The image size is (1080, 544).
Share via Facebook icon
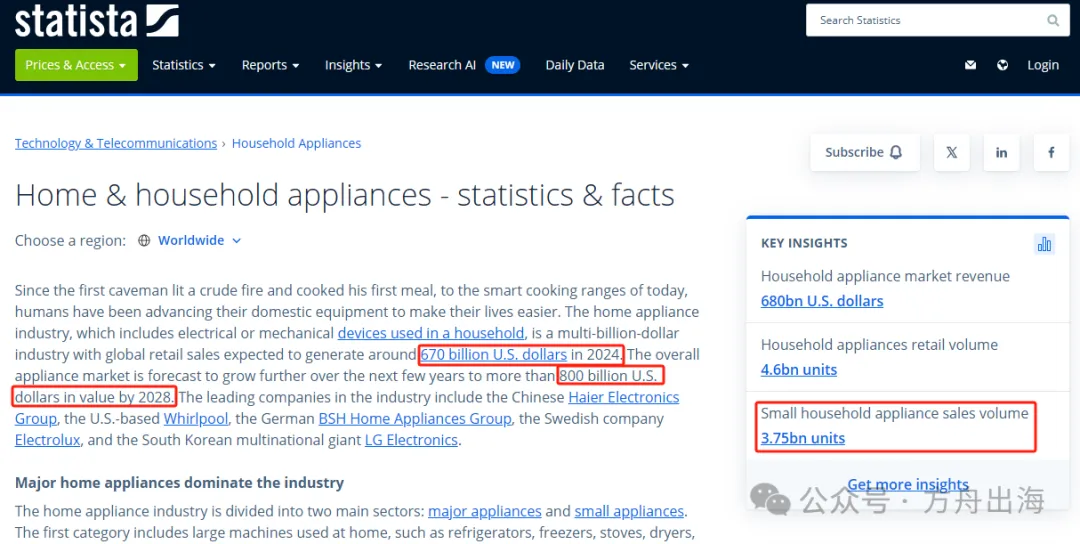(1051, 152)
